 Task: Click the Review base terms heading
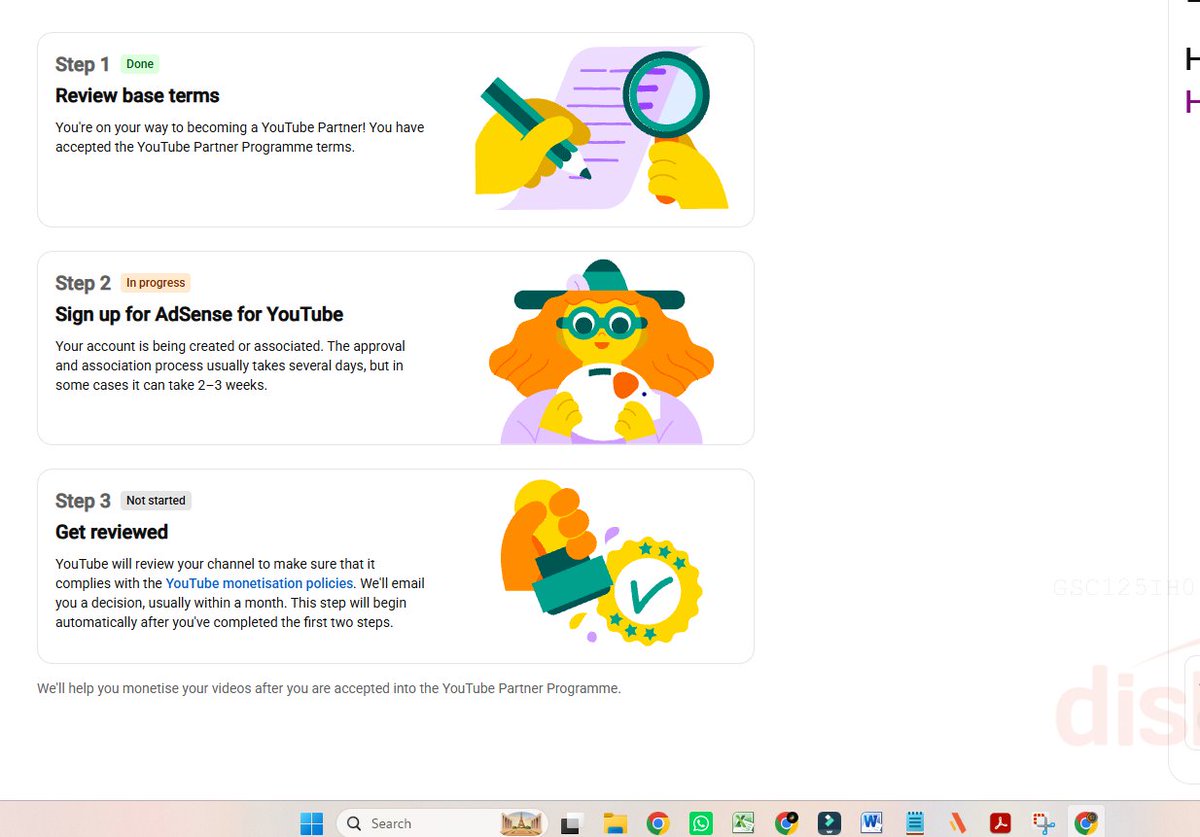(137, 96)
